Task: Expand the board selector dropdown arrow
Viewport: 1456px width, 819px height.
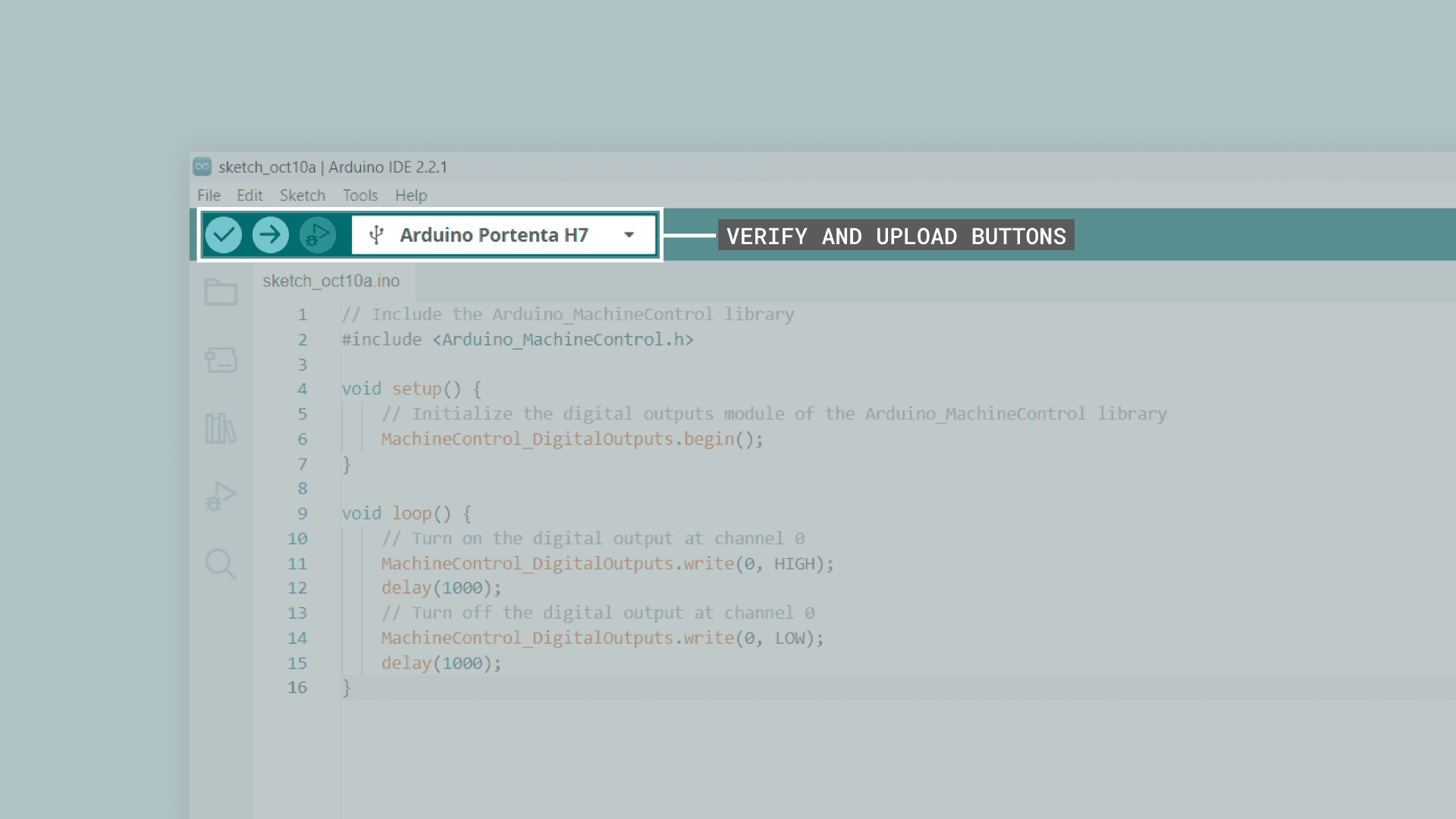Action: tap(629, 235)
